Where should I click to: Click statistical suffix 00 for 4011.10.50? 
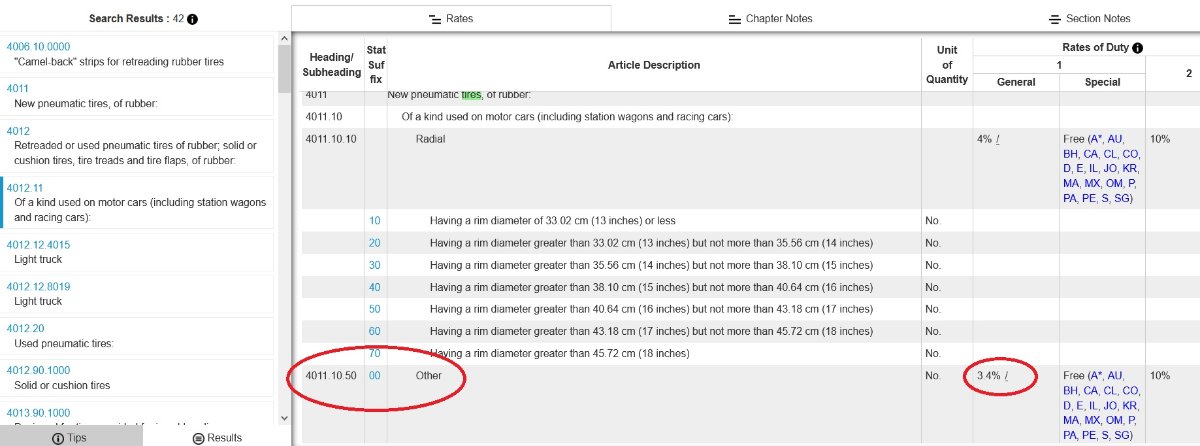(374, 376)
